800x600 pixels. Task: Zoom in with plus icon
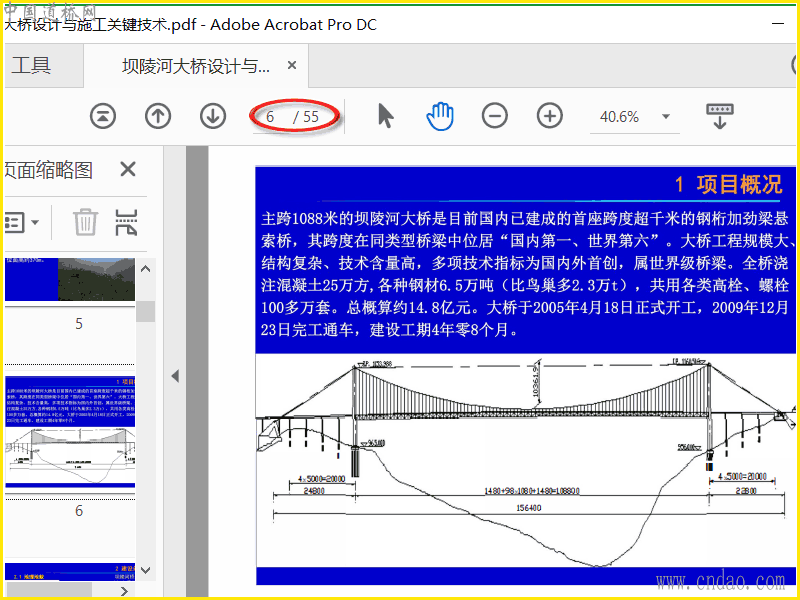point(549,116)
